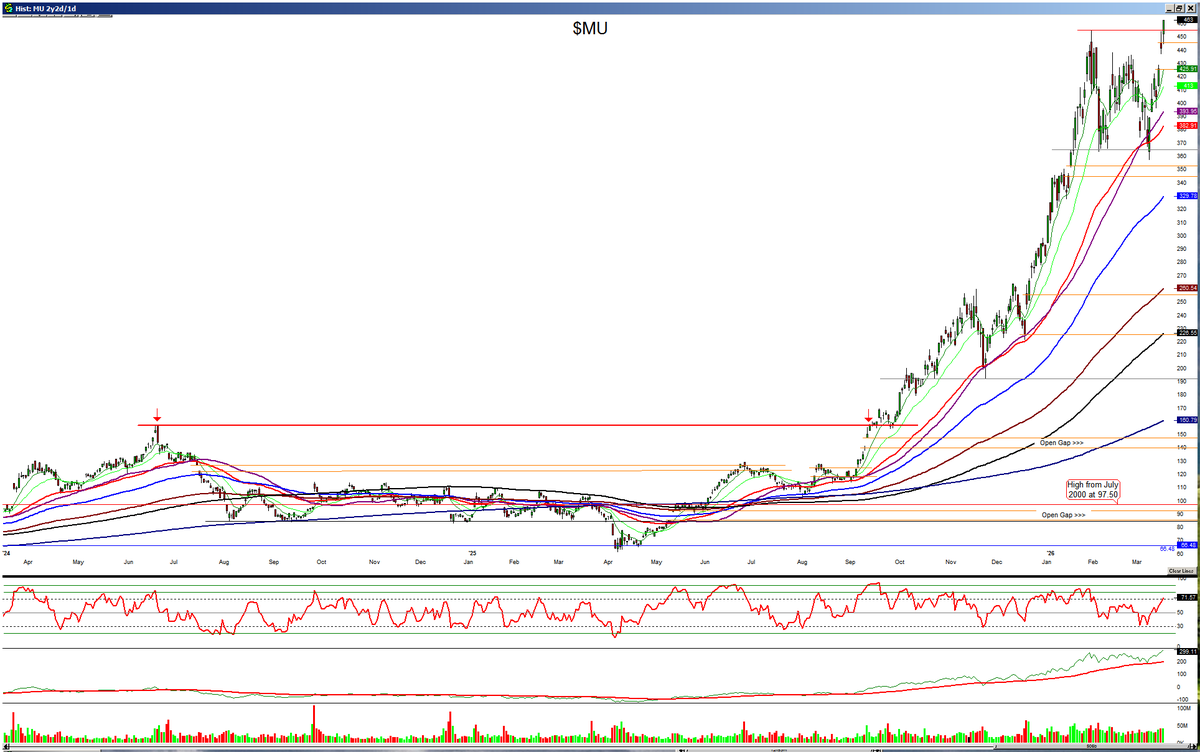1200x752 pixels.
Task: Click the dark green 425.91 price label
Action: point(1186,69)
